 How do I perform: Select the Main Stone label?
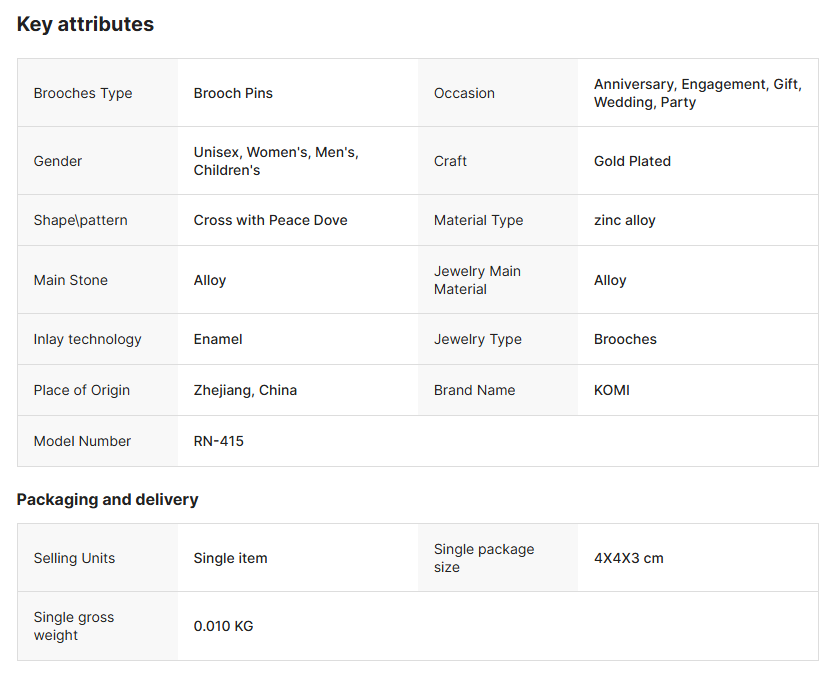pyautogui.click(x=70, y=280)
